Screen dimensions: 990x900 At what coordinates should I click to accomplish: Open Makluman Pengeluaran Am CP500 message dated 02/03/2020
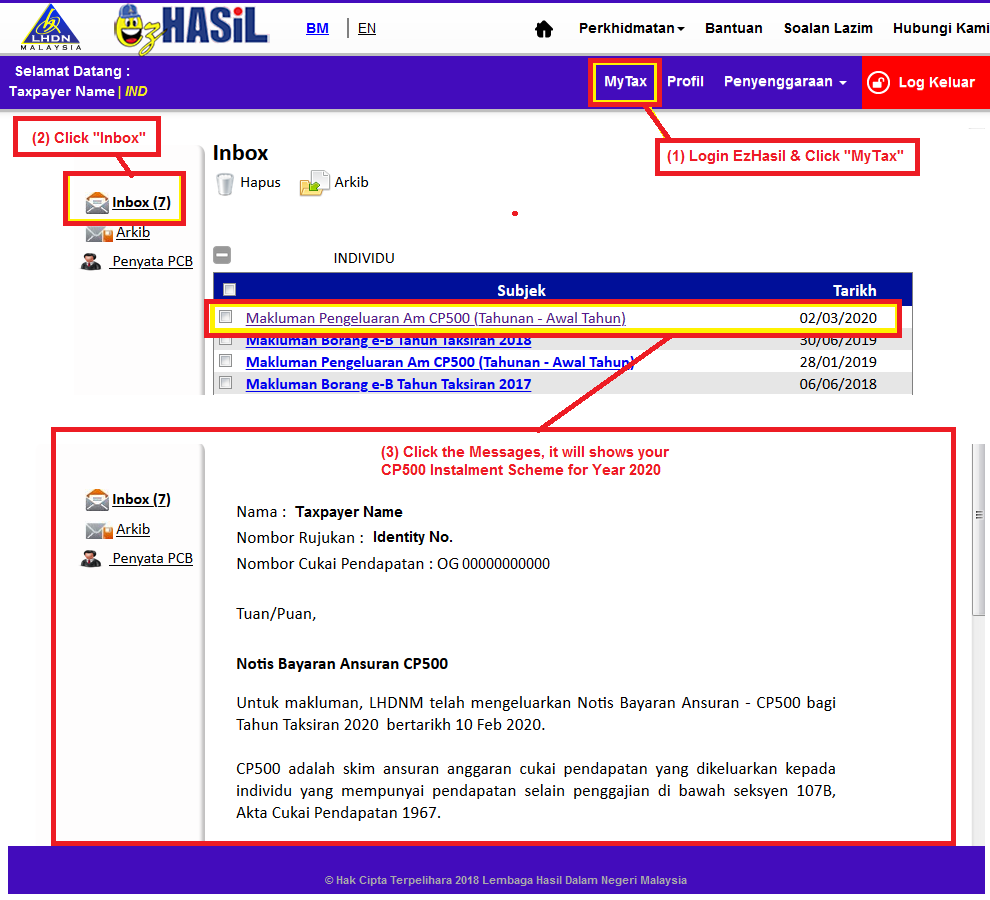(x=436, y=318)
